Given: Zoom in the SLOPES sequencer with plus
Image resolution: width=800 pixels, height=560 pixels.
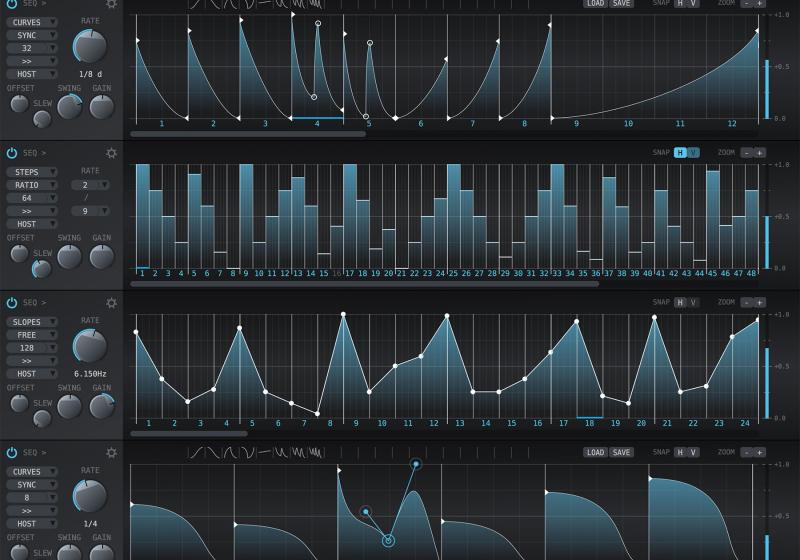Looking at the screenshot, I should [760, 303].
